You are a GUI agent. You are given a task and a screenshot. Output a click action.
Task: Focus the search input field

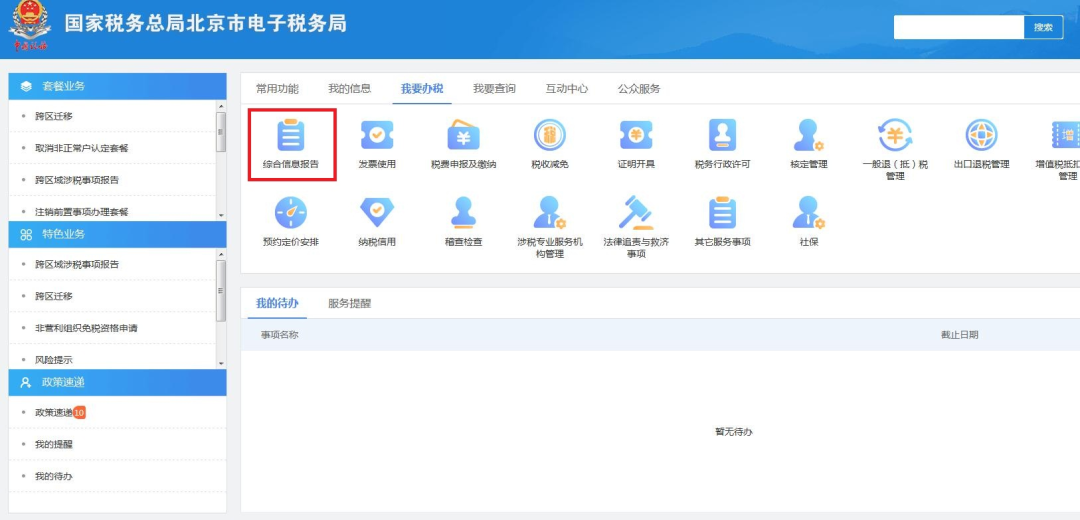[x=959, y=27]
